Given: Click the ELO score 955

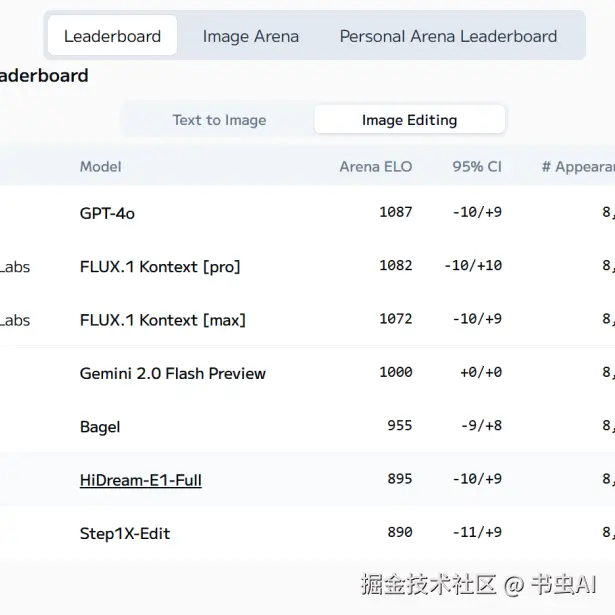Looking at the screenshot, I should (x=400, y=426).
